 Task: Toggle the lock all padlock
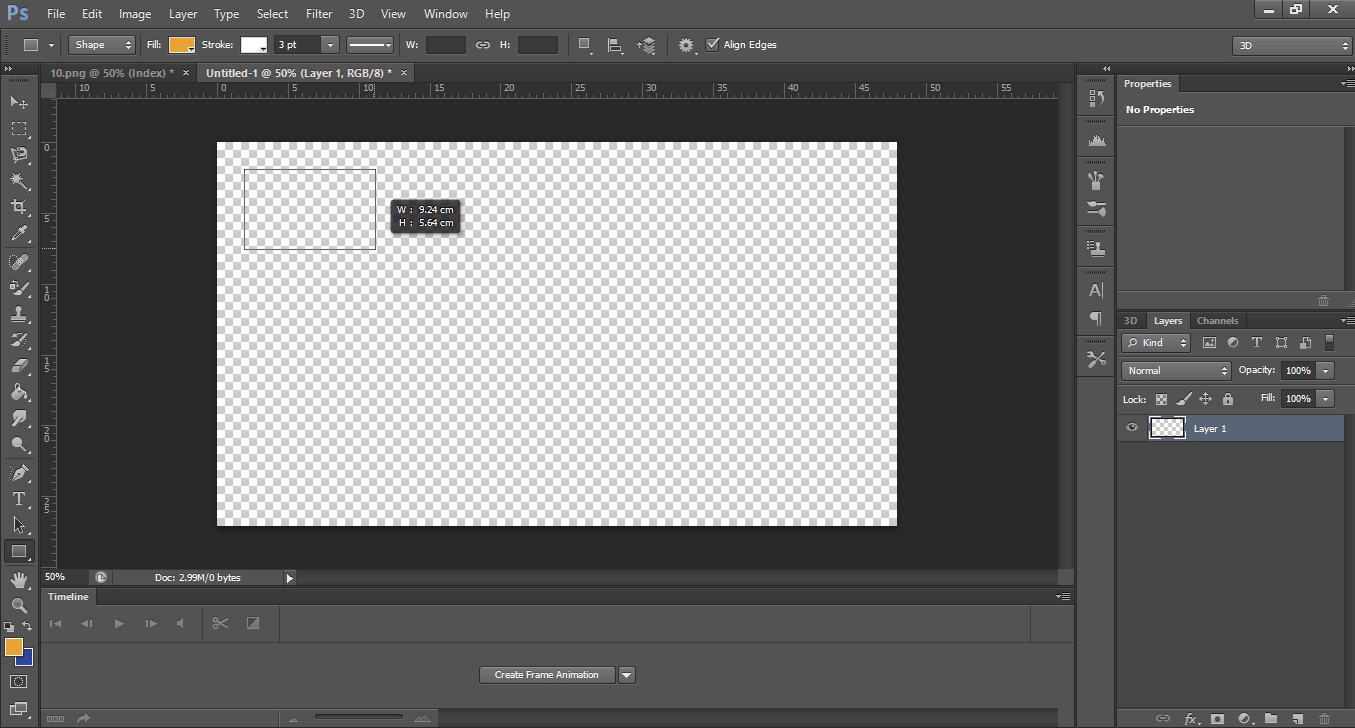(1228, 399)
